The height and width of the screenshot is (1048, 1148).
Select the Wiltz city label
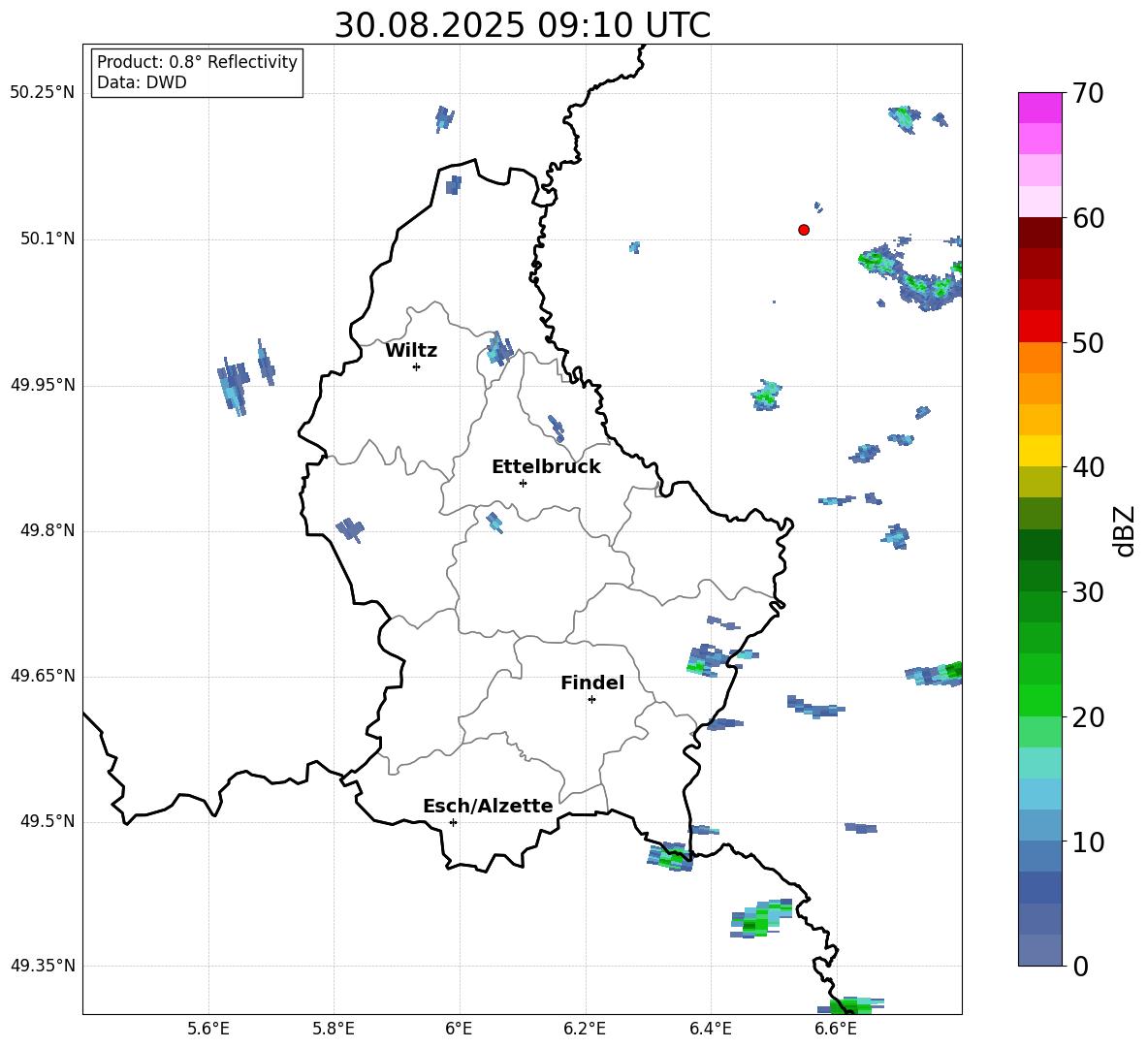(x=411, y=351)
